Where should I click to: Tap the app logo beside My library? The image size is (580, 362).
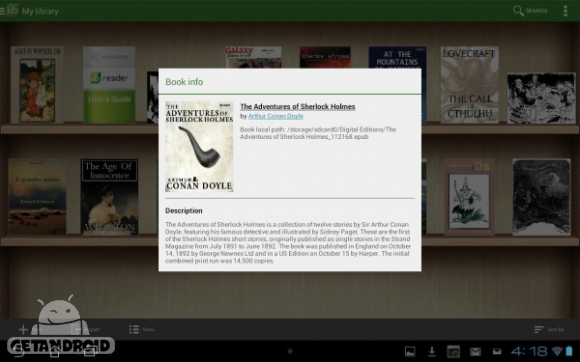click(12, 10)
